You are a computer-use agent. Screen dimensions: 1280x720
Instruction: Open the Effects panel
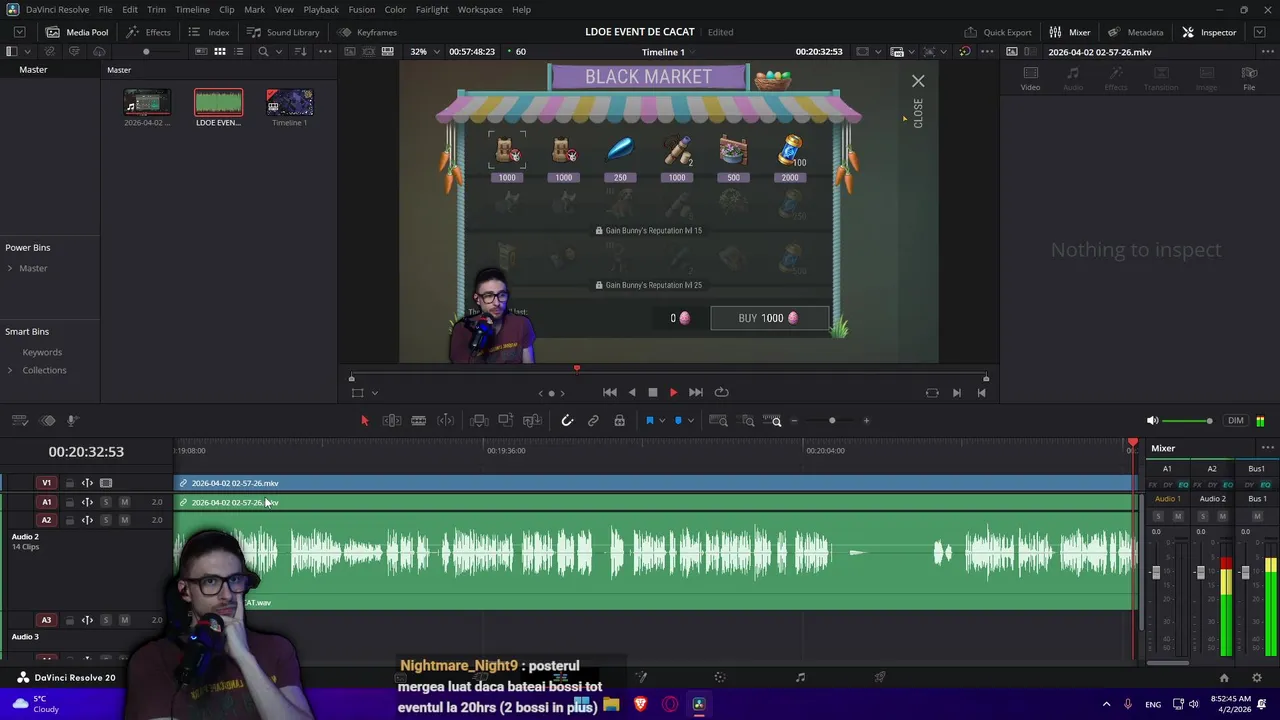148,32
